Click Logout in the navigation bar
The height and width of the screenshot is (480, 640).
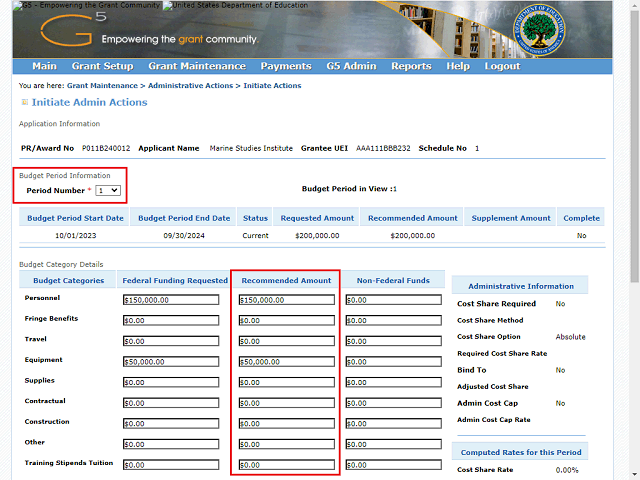[502, 66]
